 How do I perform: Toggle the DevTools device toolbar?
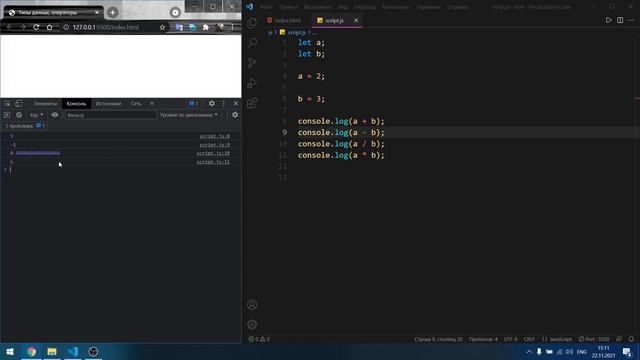click(18, 104)
